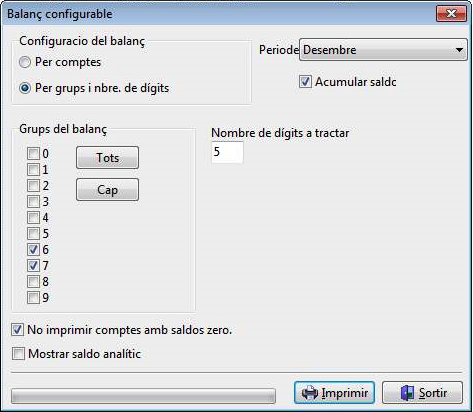Uncheck group 6 in Grups del balanç
The width and height of the screenshot is (473, 412).
coord(33,250)
